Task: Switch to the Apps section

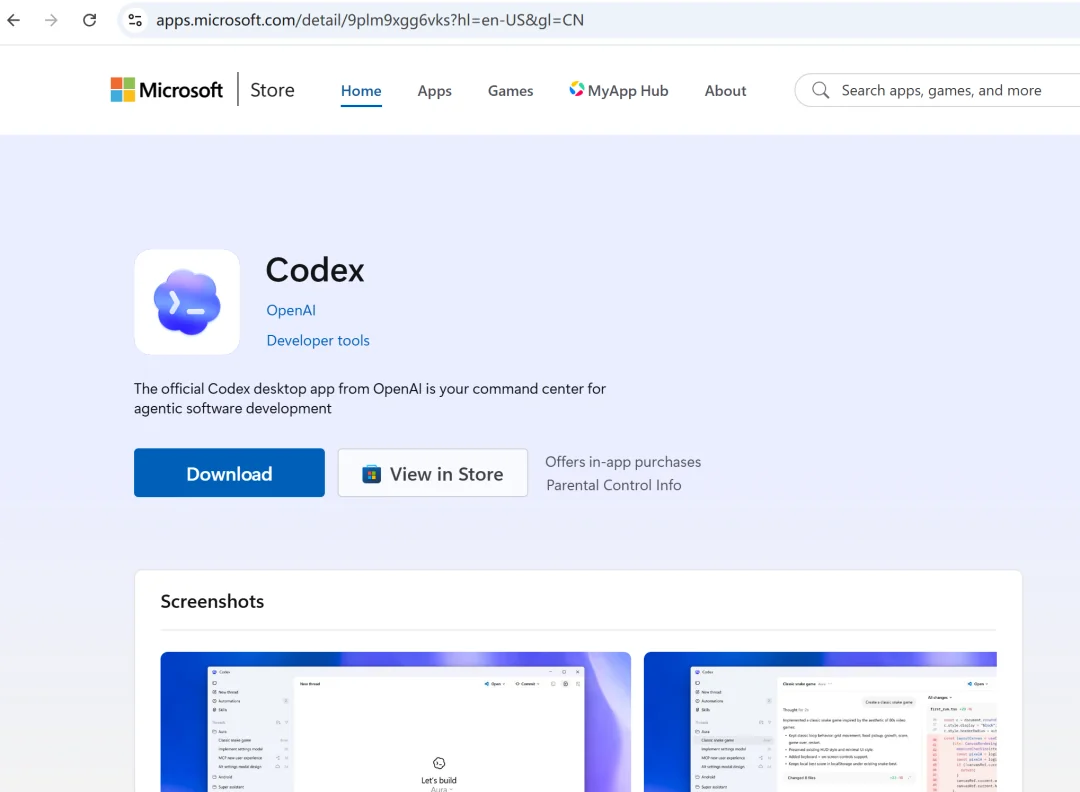Action: click(x=434, y=90)
